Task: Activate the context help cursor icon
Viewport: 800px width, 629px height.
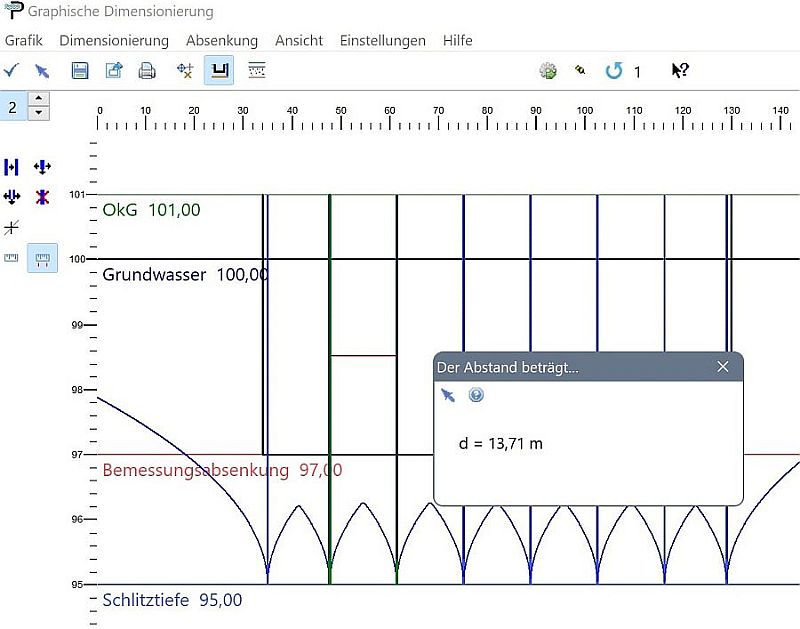Action: tap(680, 71)
